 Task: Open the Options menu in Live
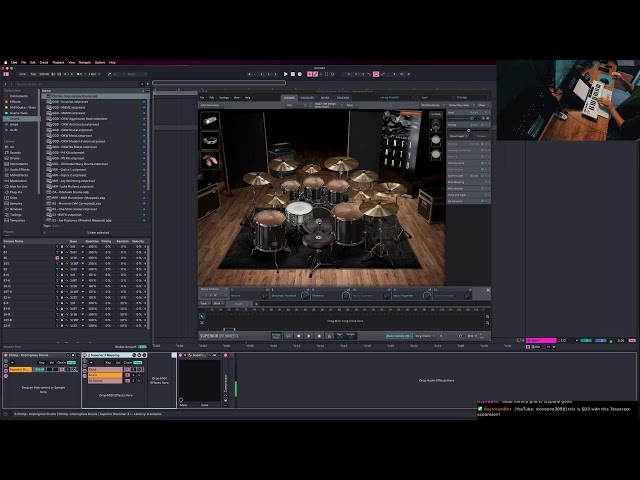pyautogui.click(x=100, y=62)
